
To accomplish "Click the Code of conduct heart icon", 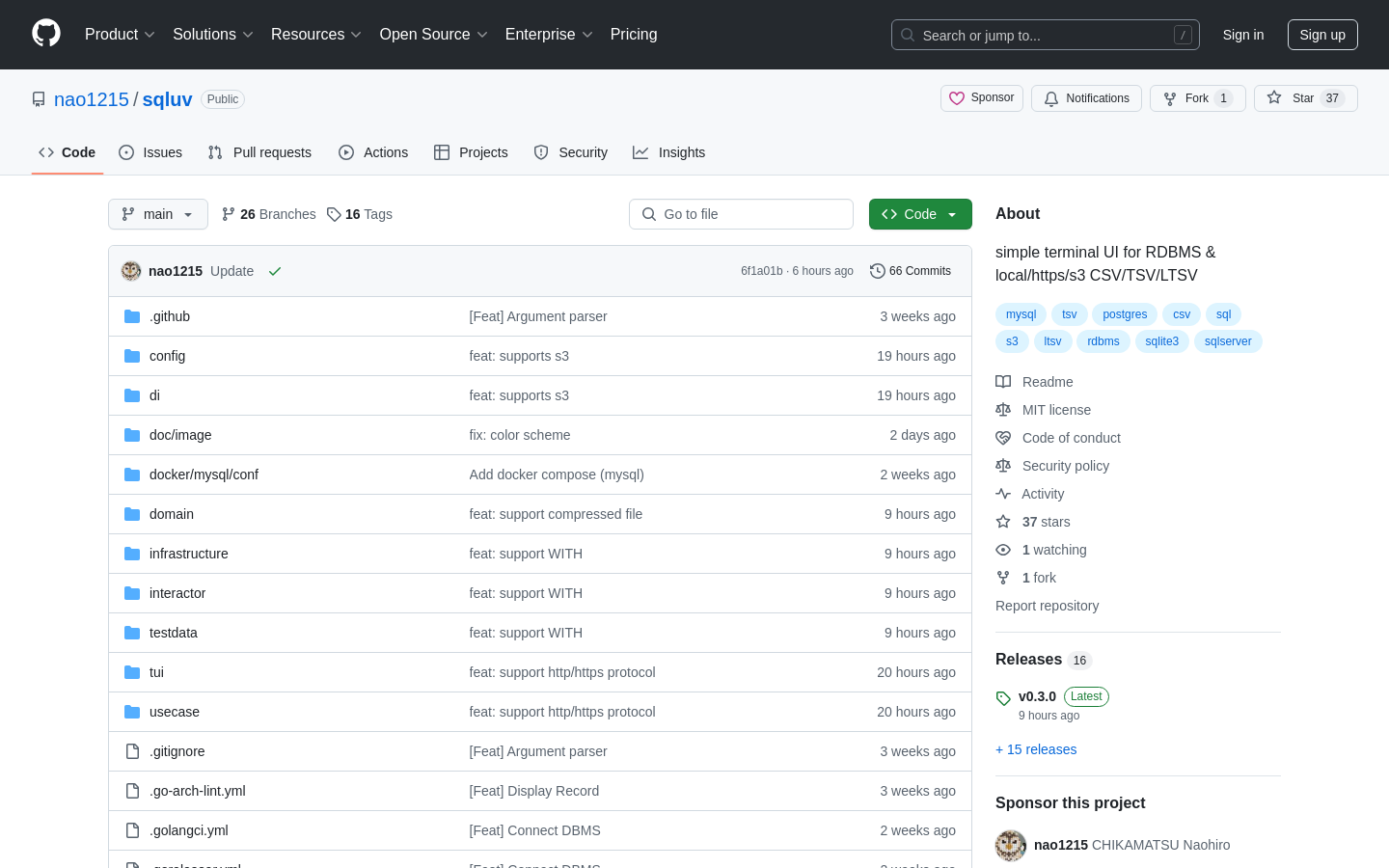I will (x=1003, y=438).
